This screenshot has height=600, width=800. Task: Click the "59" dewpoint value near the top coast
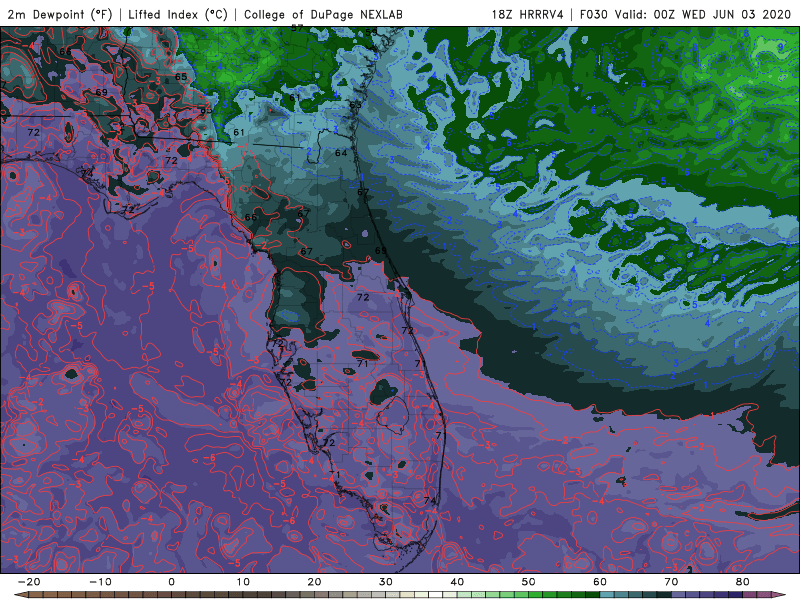(371, 32)
